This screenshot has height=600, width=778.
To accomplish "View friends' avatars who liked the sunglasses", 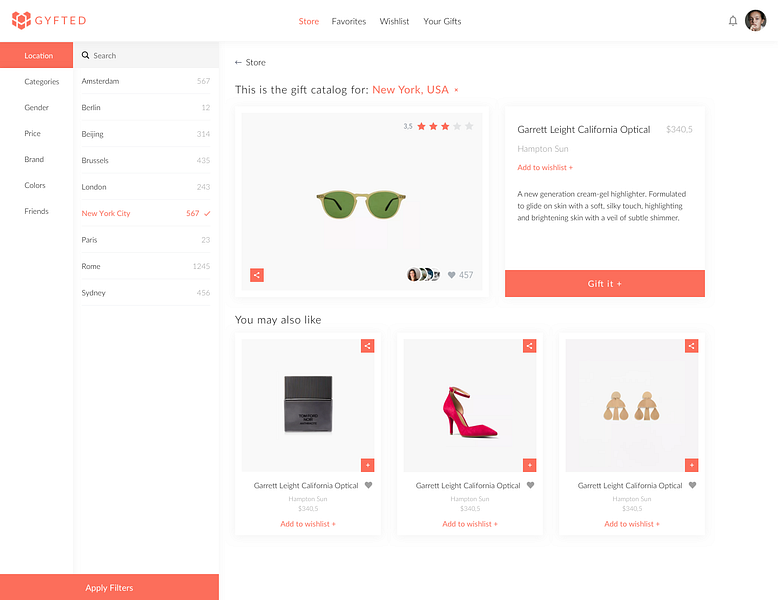I will (423, 274).
